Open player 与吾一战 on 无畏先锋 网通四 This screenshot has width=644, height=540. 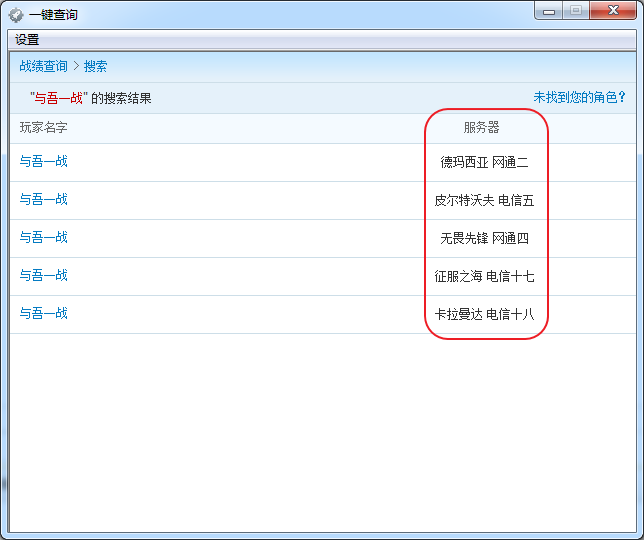coord(44,237)
